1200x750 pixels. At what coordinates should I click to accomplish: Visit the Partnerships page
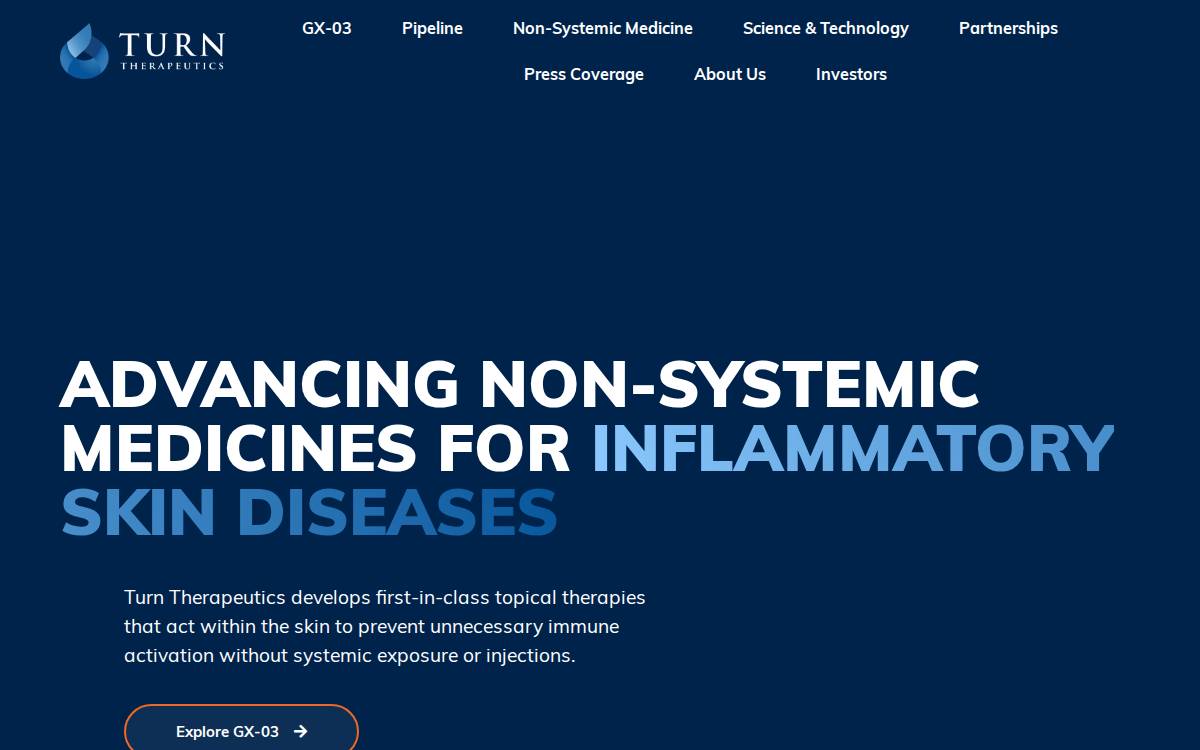pos(1008,28)
